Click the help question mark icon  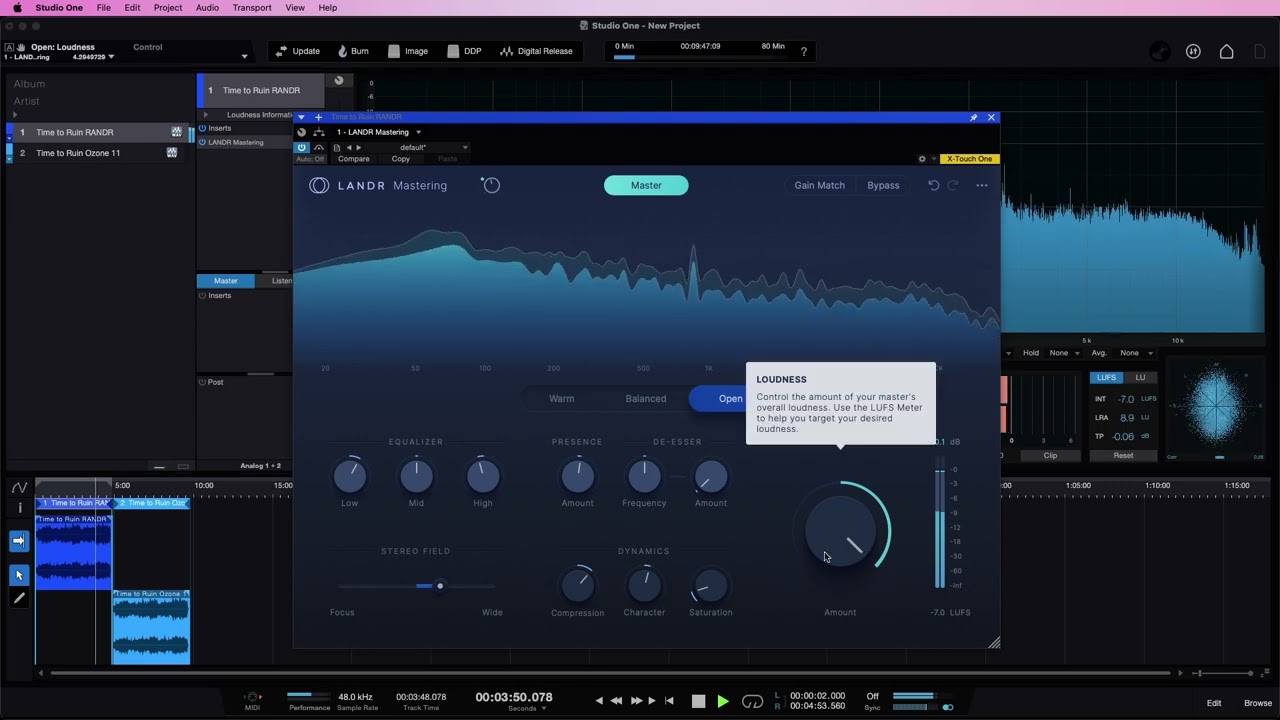point(803,52)
